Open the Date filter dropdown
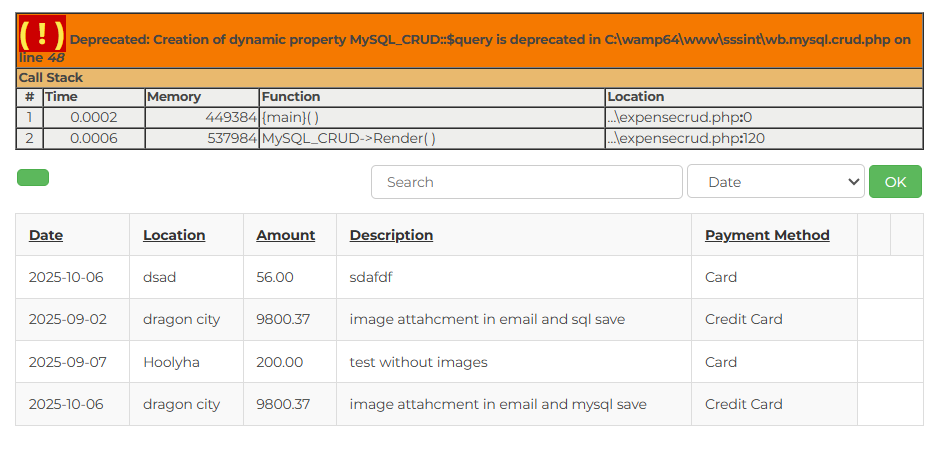This screenshot has width=940, height=453. pyautogui.click(x=775, y=182)
